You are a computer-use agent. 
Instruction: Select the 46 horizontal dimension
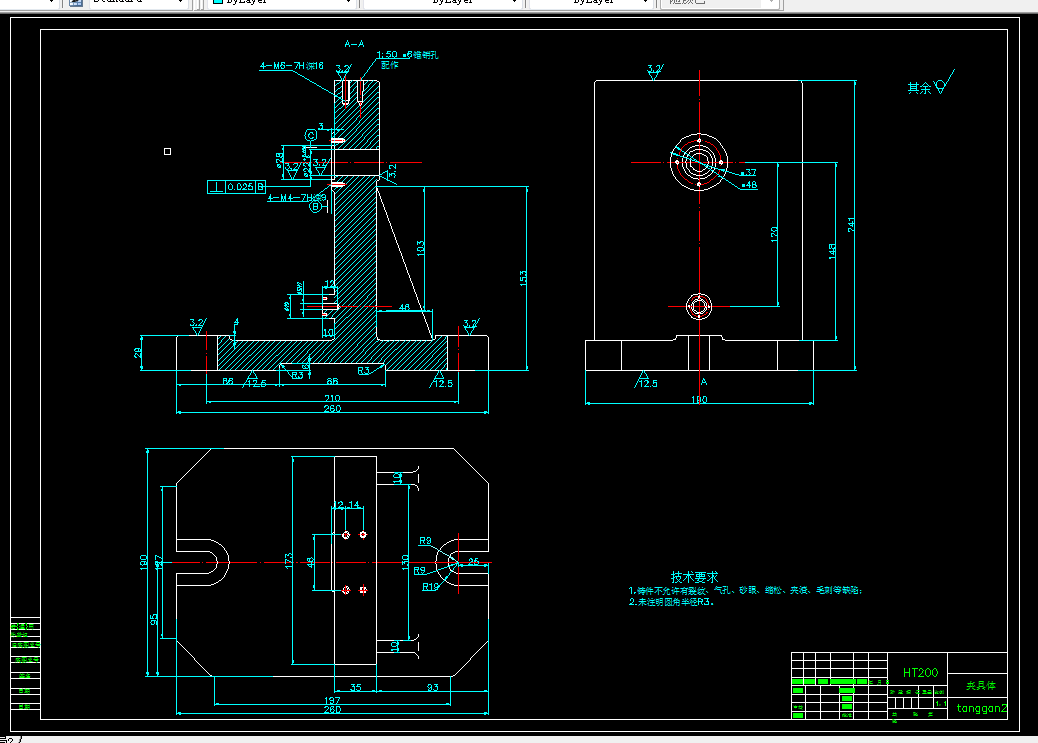(404, 307)
